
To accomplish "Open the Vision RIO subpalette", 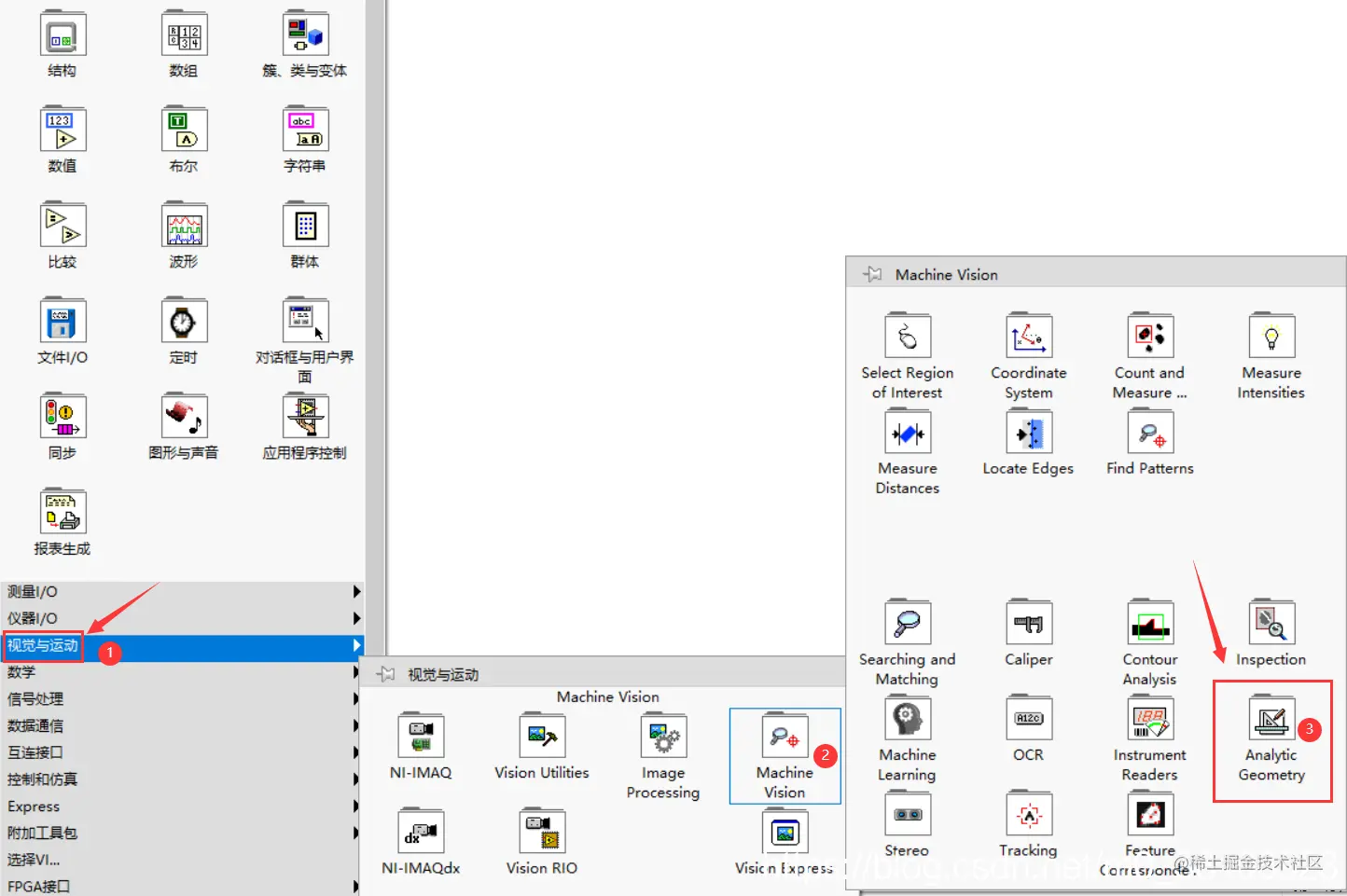I will [x=542, y=832].
